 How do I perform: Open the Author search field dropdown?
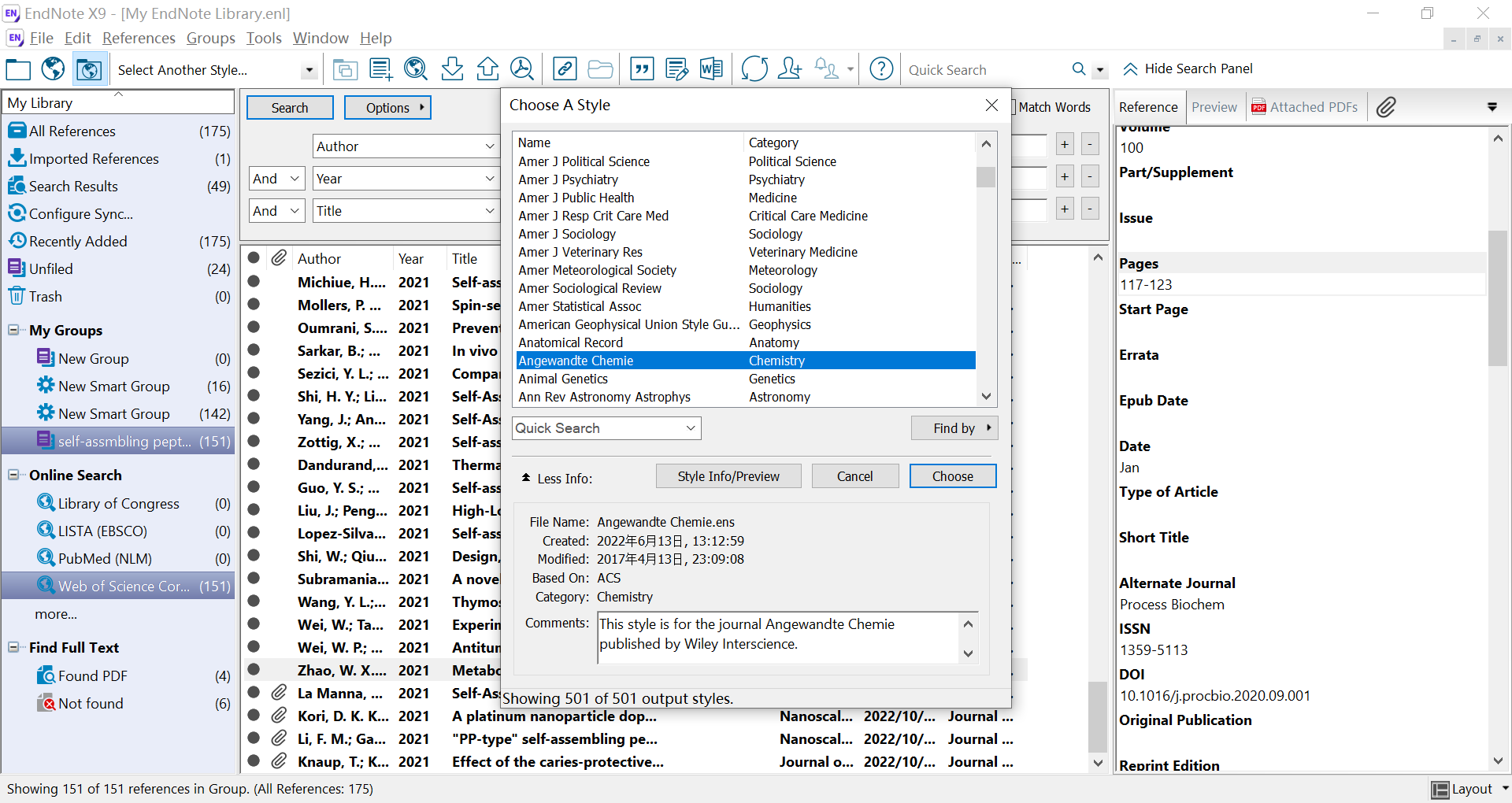click(489, 146)
